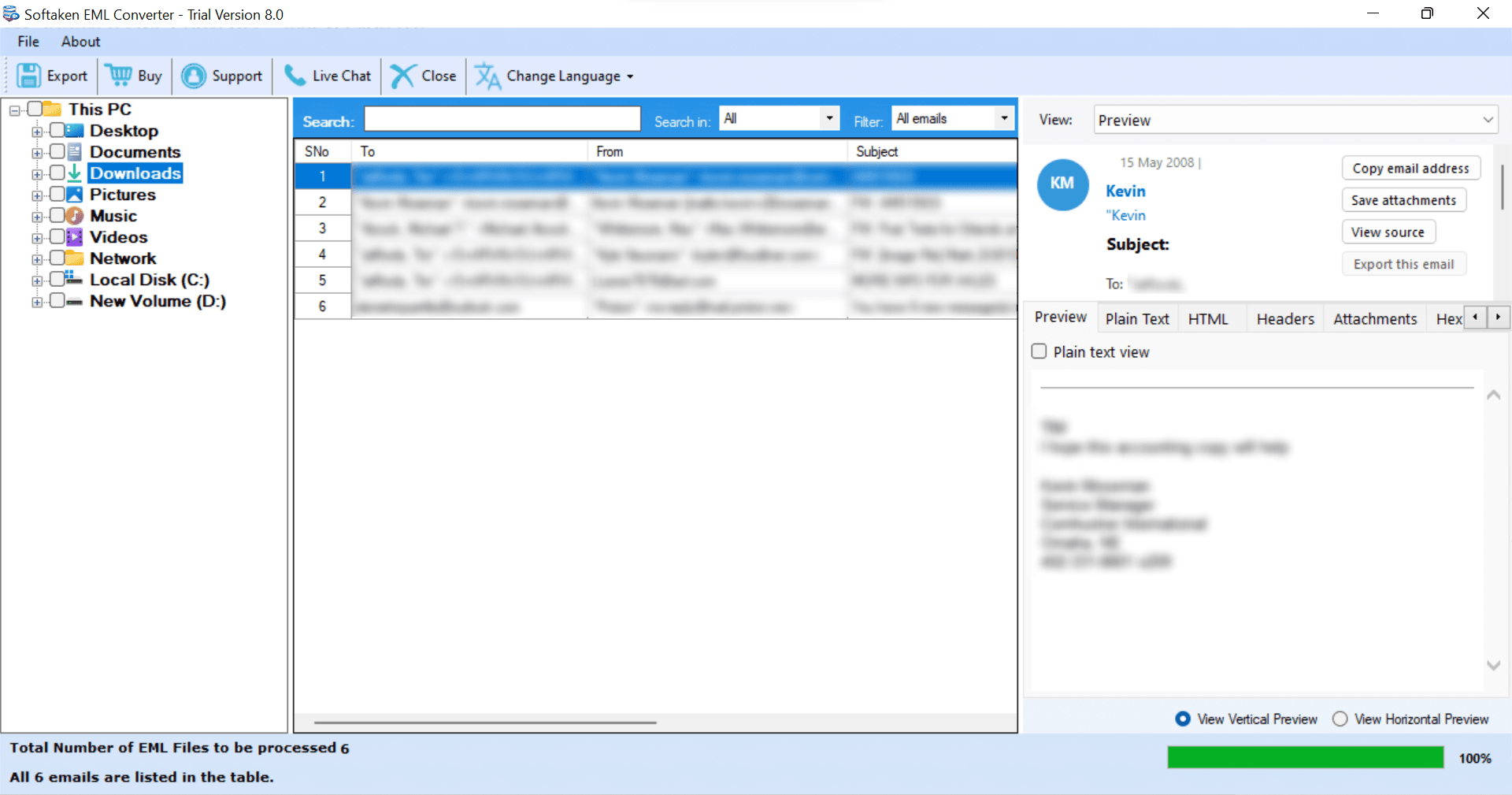Click the From column header

tap(717, 151)
